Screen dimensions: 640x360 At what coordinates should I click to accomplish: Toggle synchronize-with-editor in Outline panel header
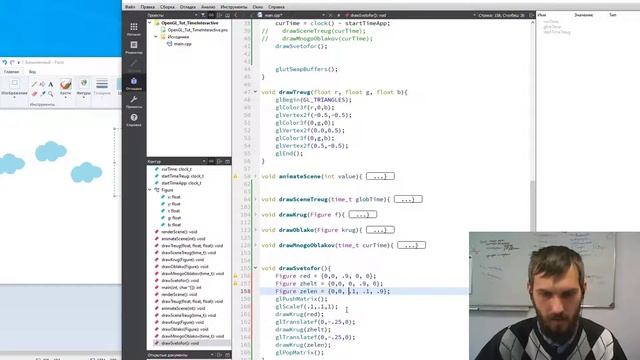point(211,162)
